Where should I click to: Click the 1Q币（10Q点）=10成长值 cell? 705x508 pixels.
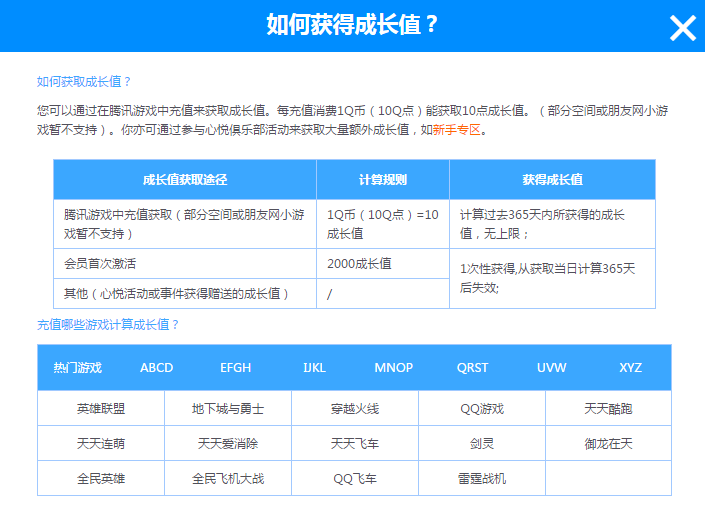tap(383, 224)
